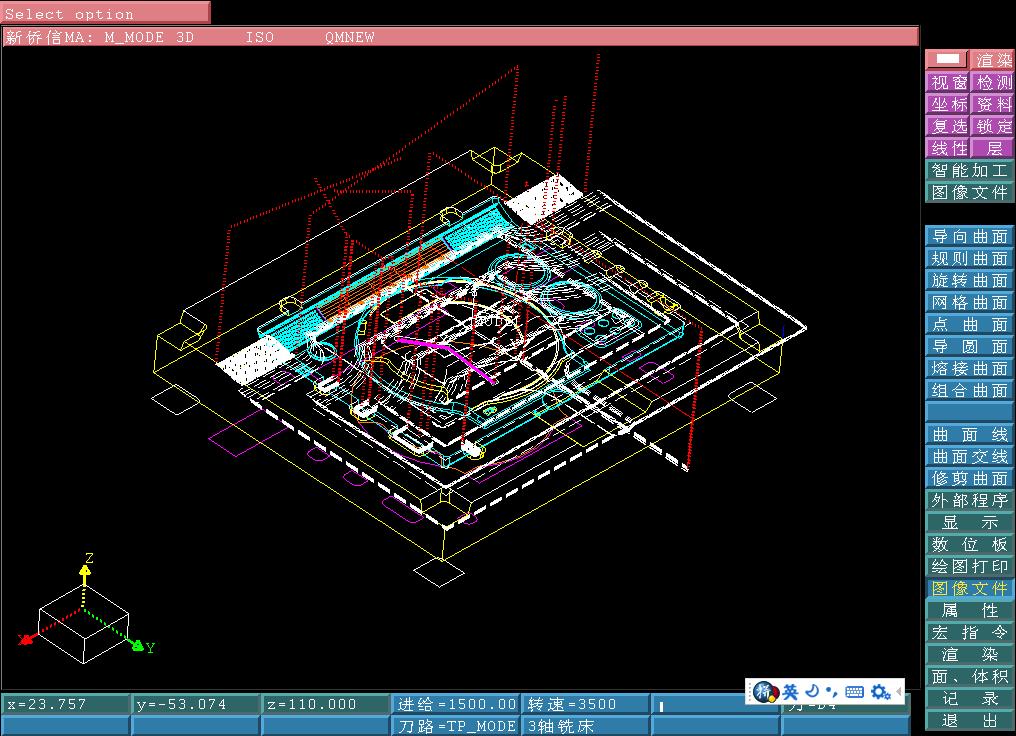Toggle the half-moon width mode icon

pos(813,691)
